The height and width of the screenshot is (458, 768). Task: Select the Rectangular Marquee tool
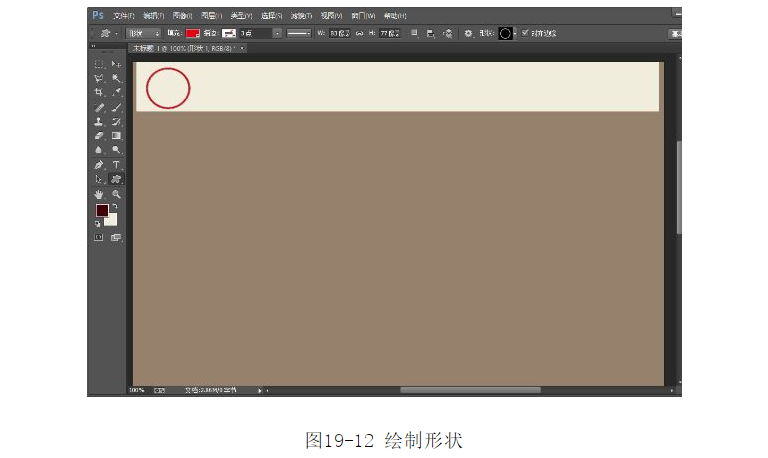[x=99, y=64]
